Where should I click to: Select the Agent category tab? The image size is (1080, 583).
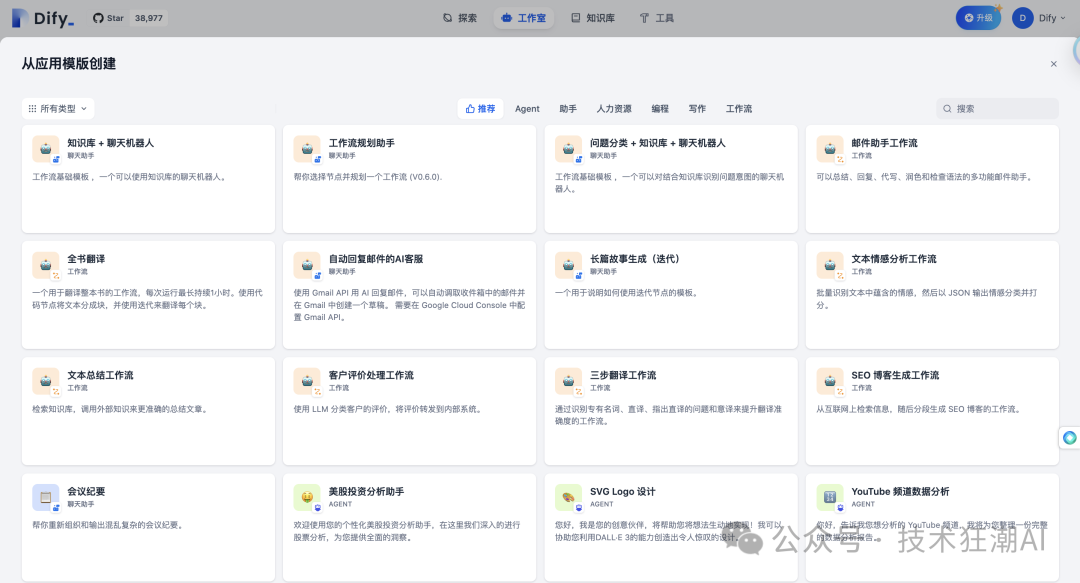pos(527,109)
